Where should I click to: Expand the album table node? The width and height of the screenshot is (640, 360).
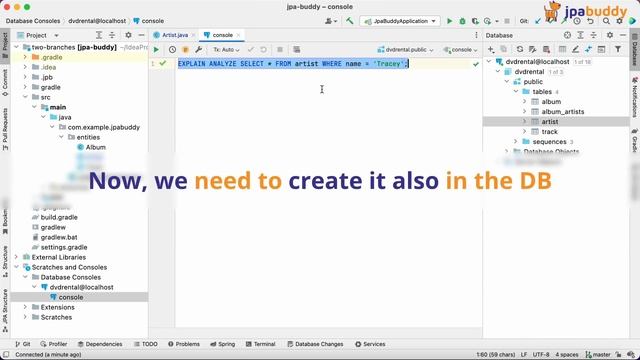[x=525, y=102]
